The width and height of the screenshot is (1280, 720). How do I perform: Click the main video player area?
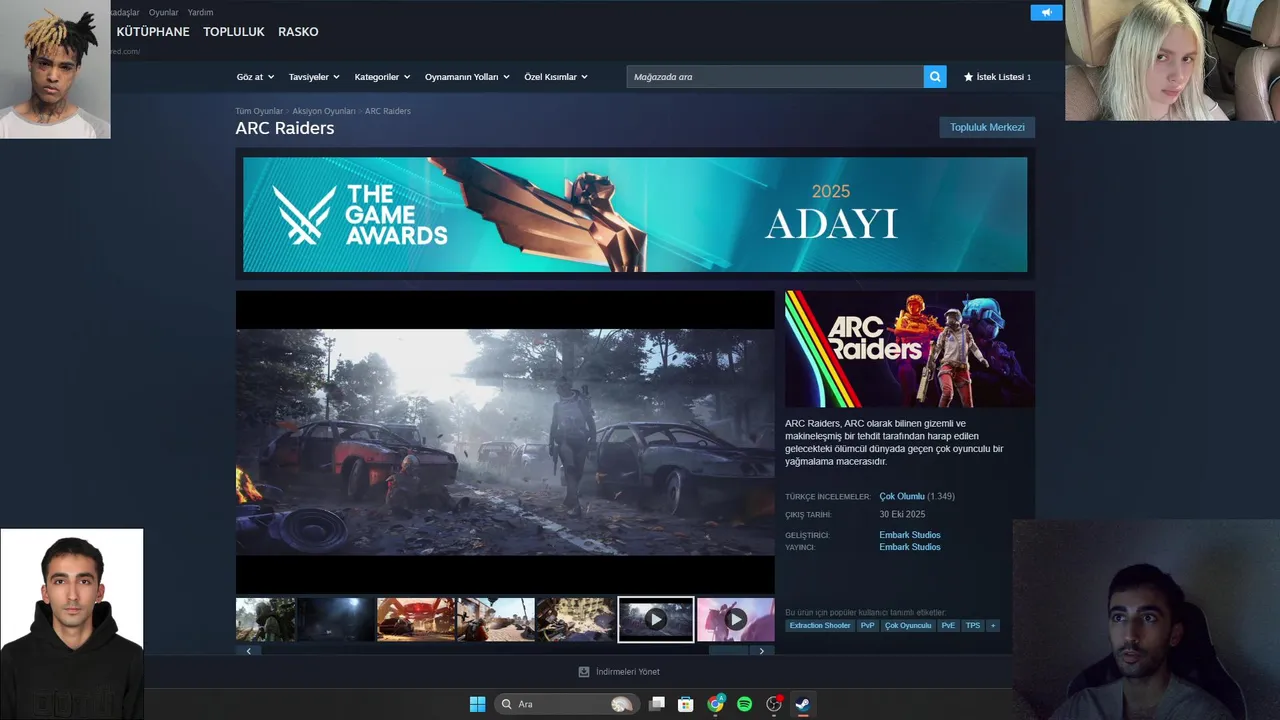(x=505, y=442)
